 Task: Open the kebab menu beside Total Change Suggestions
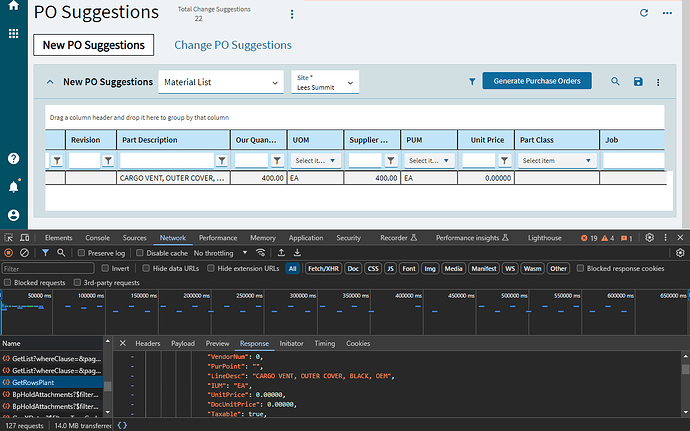click(292, 14)
